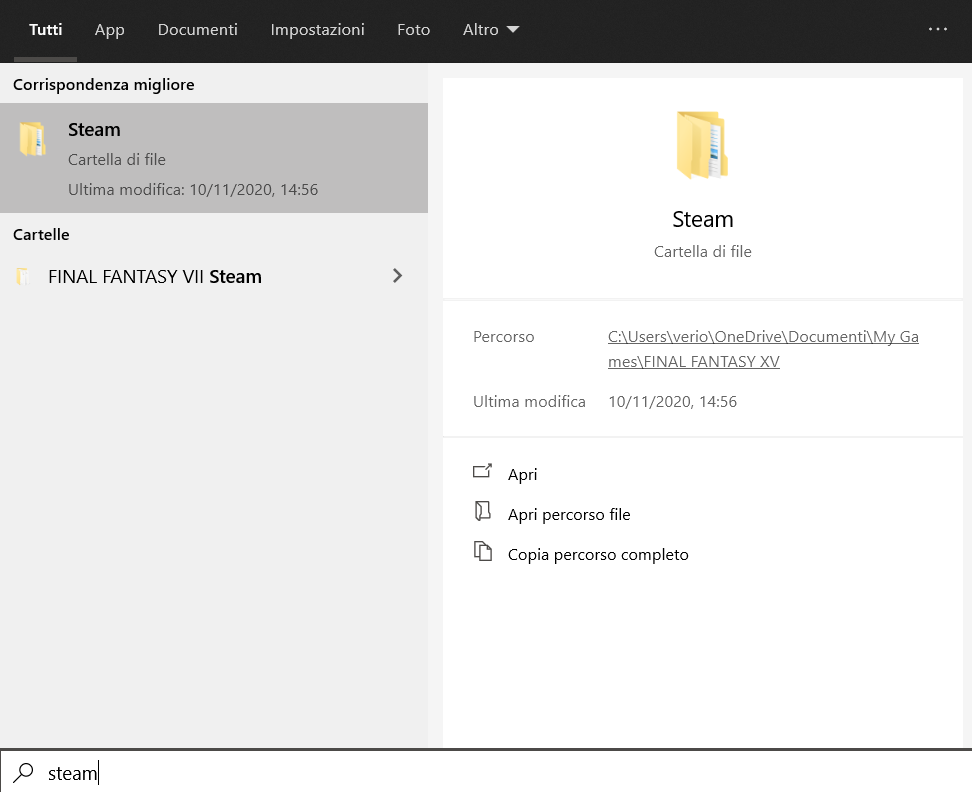972x792 pixels.
Task: Click the Cartelle section heading
Action: (x=41, y=235)
